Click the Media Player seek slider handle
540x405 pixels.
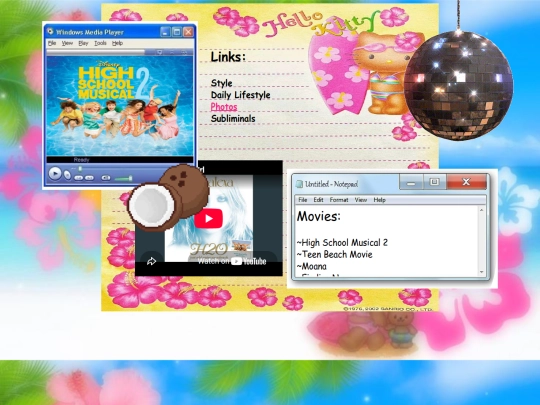coord(80,169)
